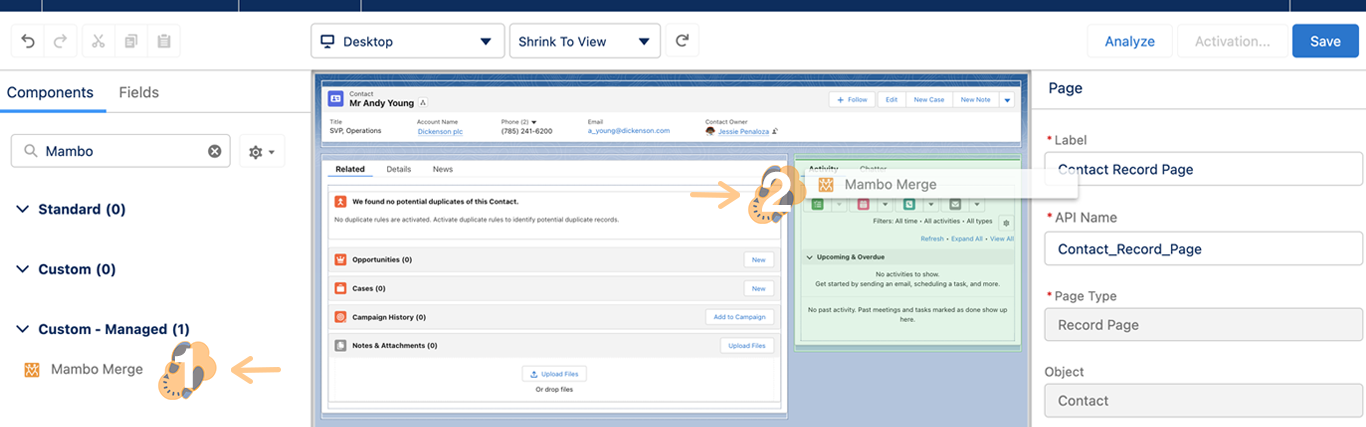Collapse the Standard (0) section
This screenshot has height=427, width=1366.
(23, 209)
